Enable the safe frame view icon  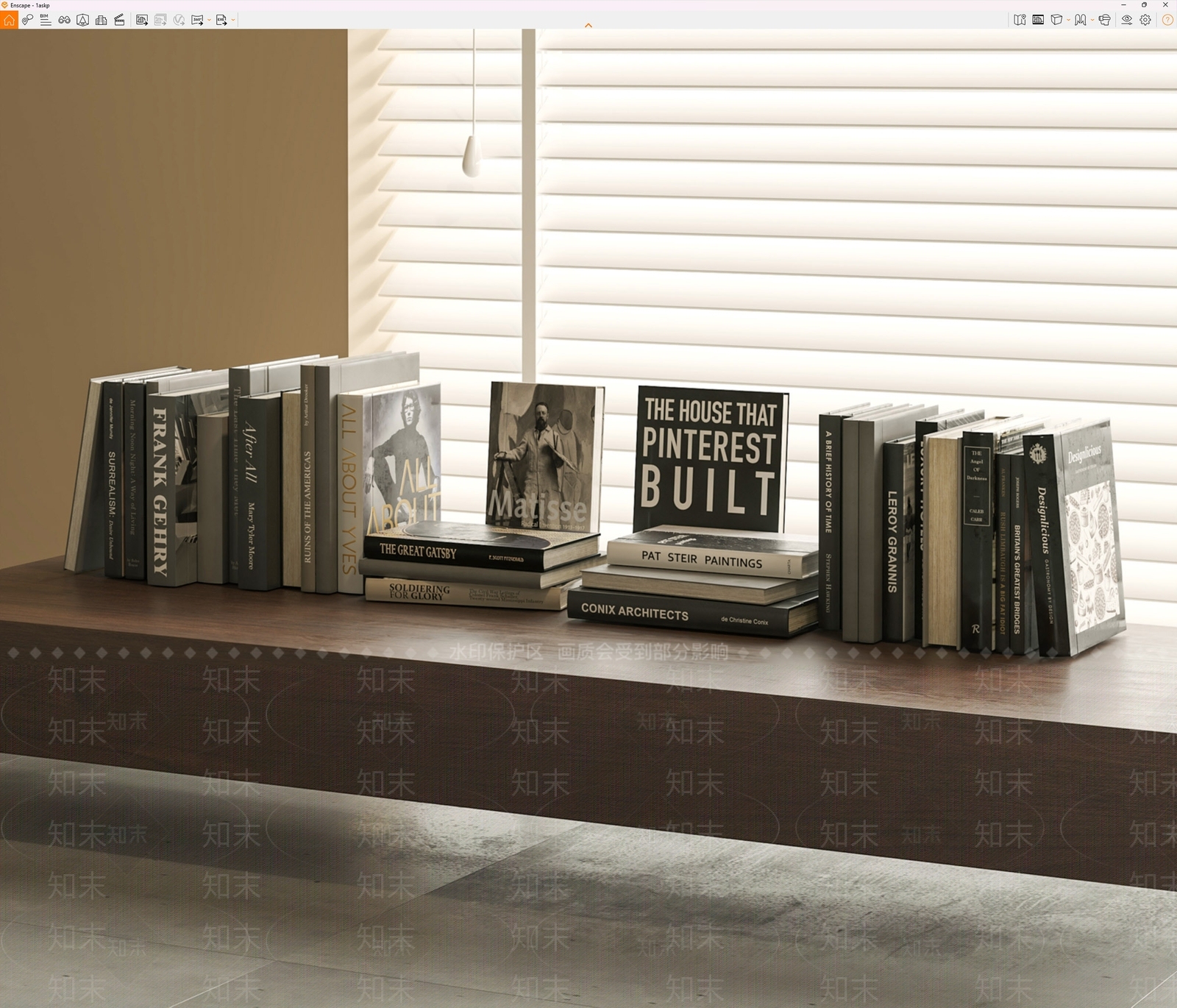pyautogui.click(x=83, y=20)
